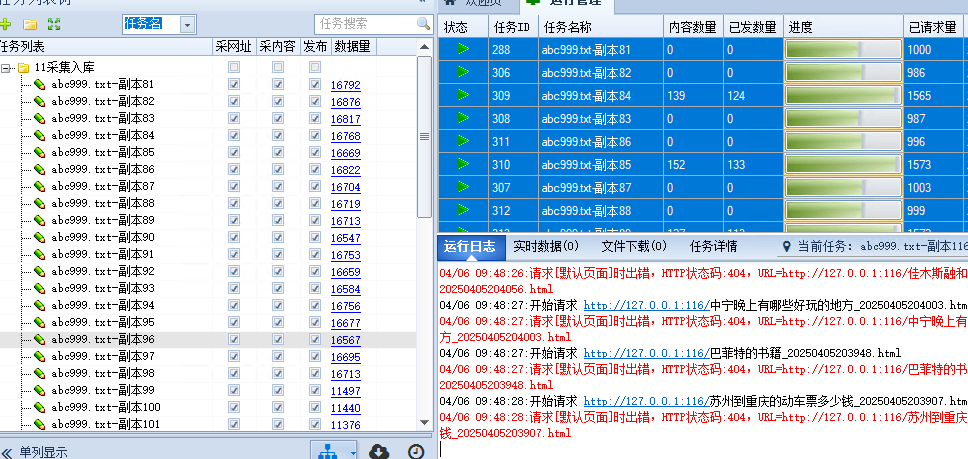Sort by the 数据里 column header
The image size is (968, 459).
pos(354,47)
